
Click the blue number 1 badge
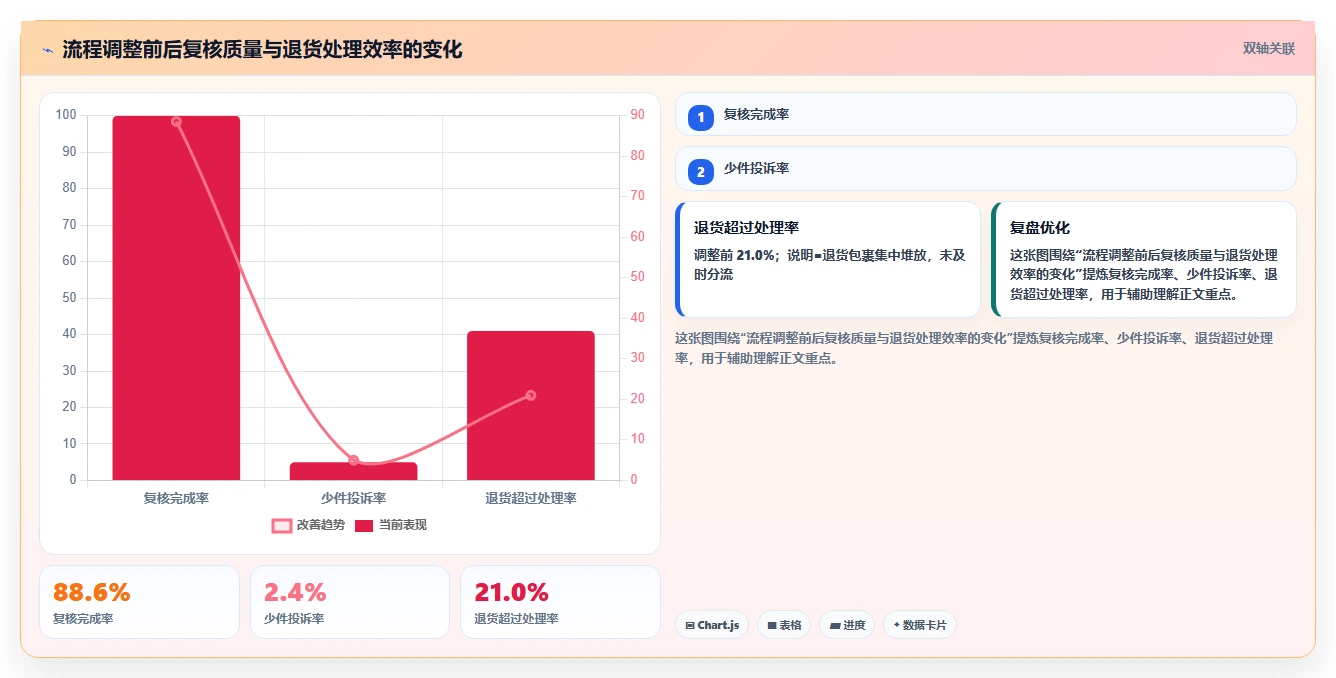pos(701,117)
